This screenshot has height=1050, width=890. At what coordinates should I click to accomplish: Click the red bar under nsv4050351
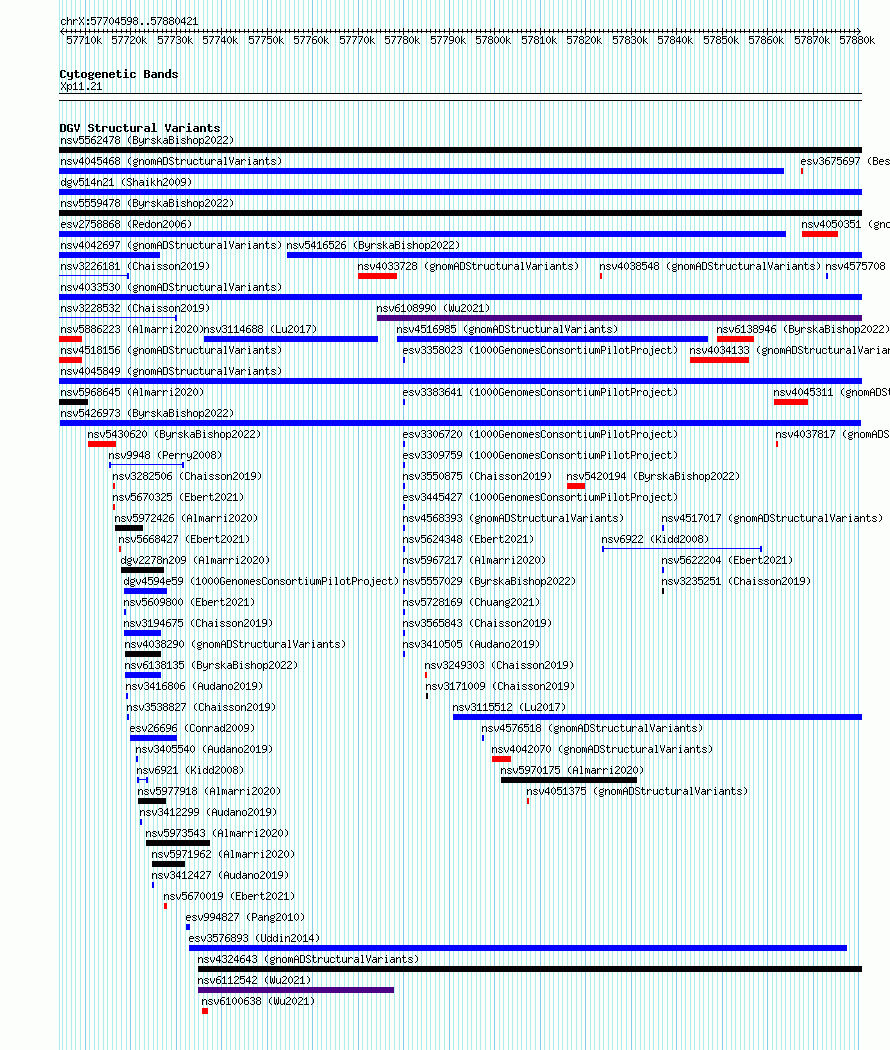coord(820,234)
